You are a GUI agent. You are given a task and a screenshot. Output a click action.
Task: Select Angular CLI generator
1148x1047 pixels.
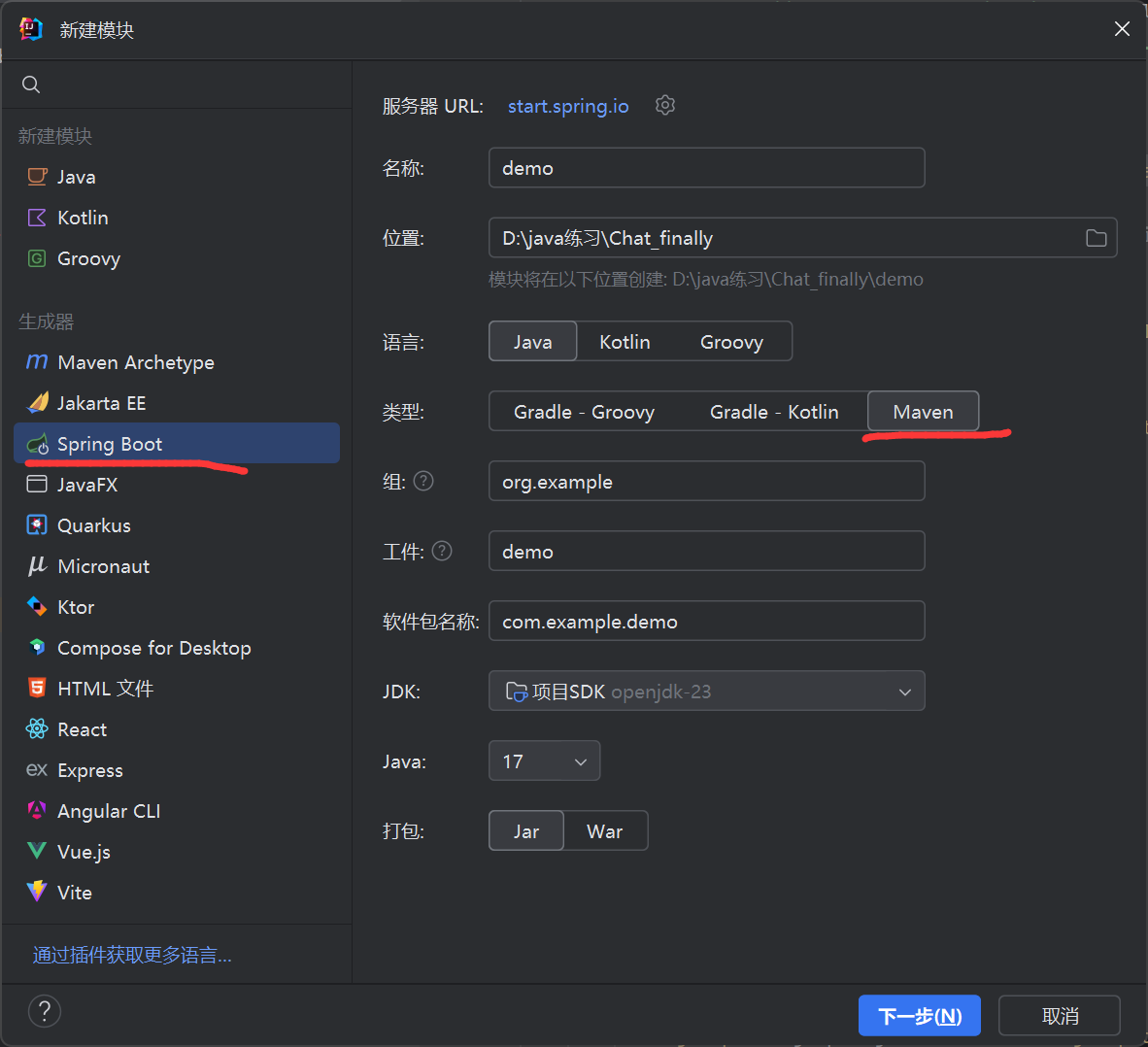[x=177, y=811]
